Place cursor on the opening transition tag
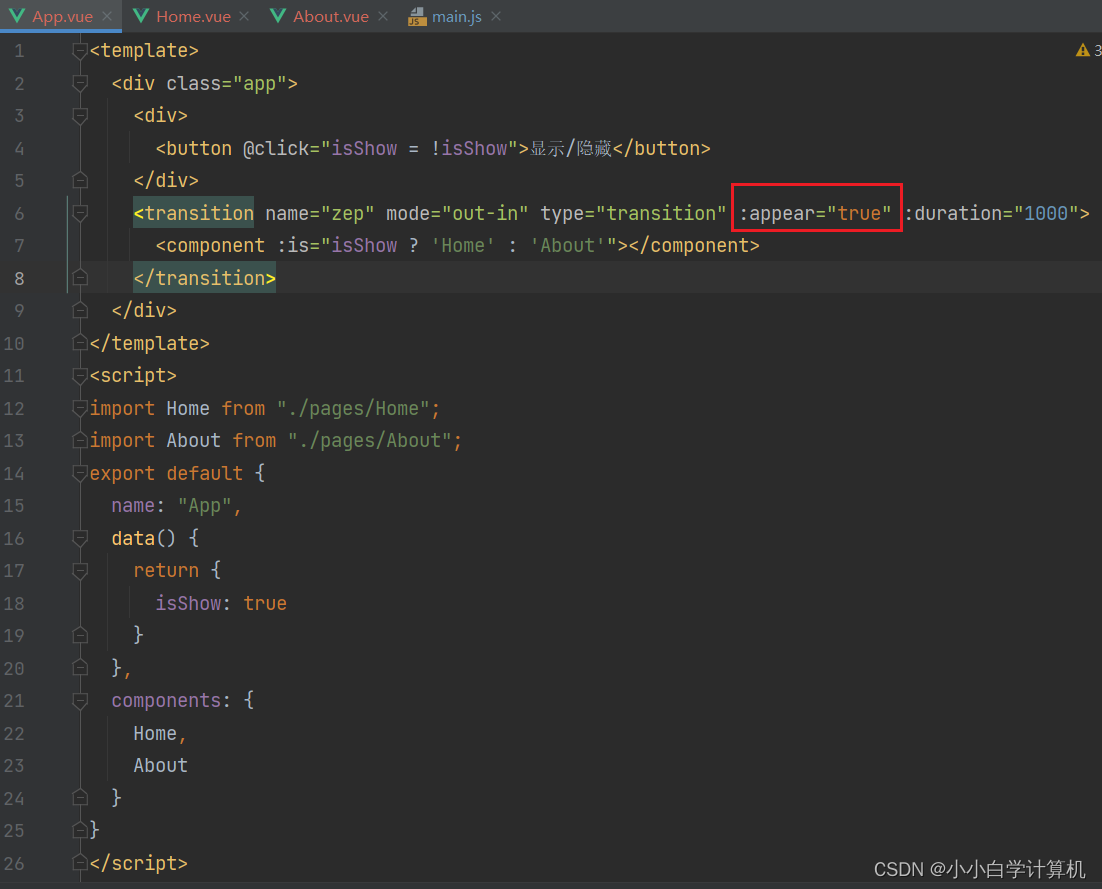This screenshot has width=1102, height=889. (x=193, y=213)
